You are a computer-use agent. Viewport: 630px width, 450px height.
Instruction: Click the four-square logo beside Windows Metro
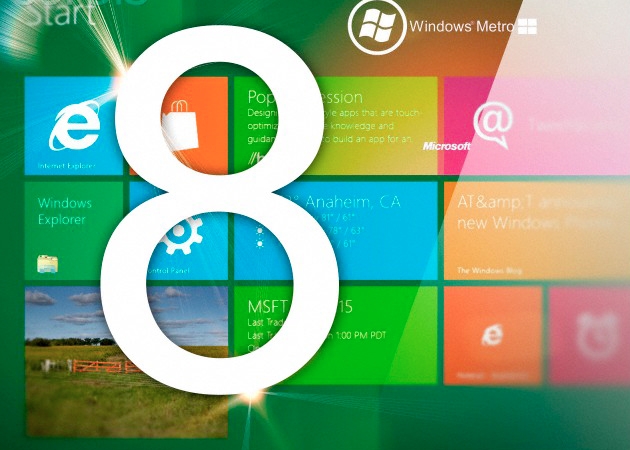pyautogui.click(x=526, y=25)
